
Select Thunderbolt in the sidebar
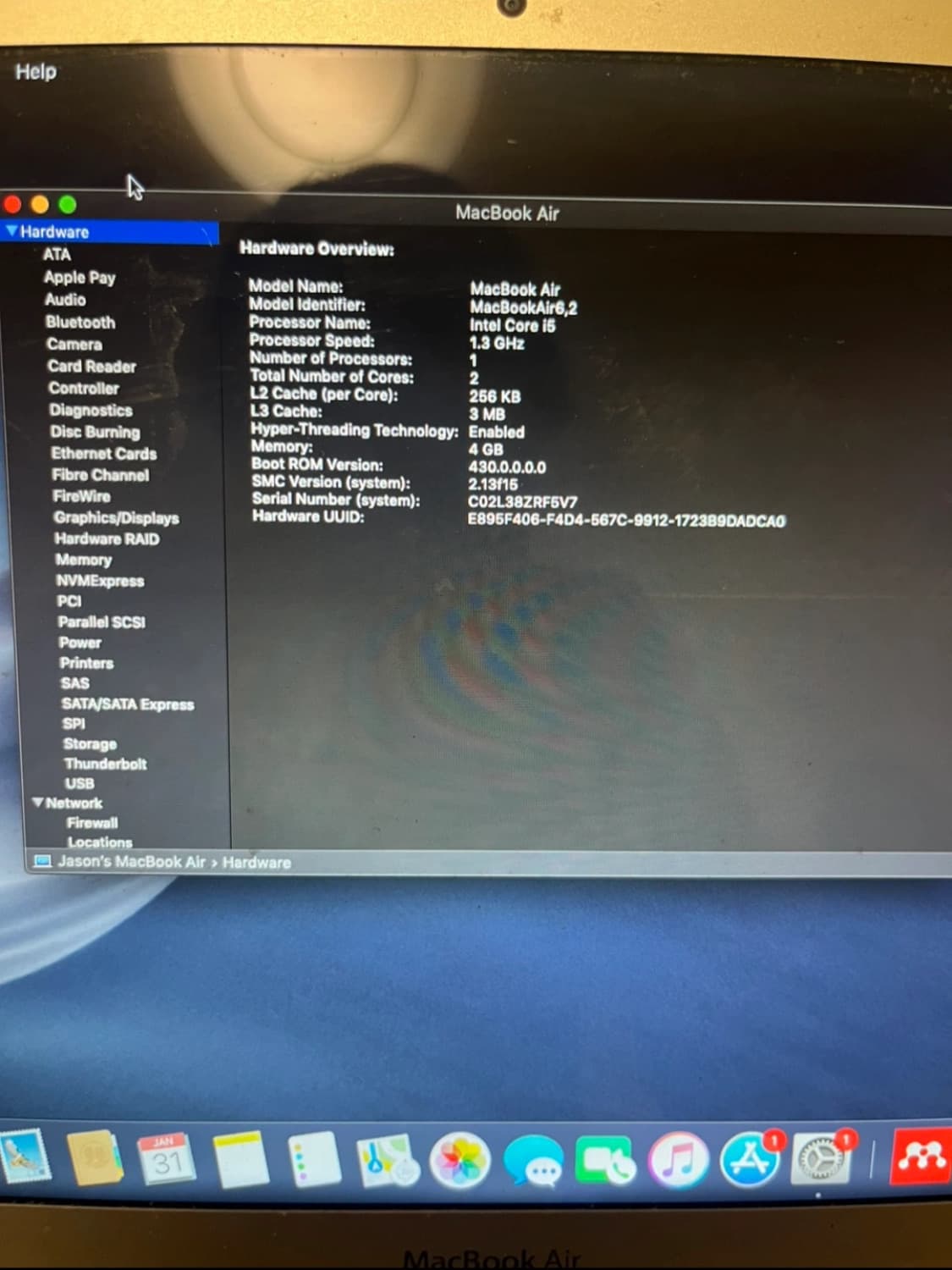(105, 763)
